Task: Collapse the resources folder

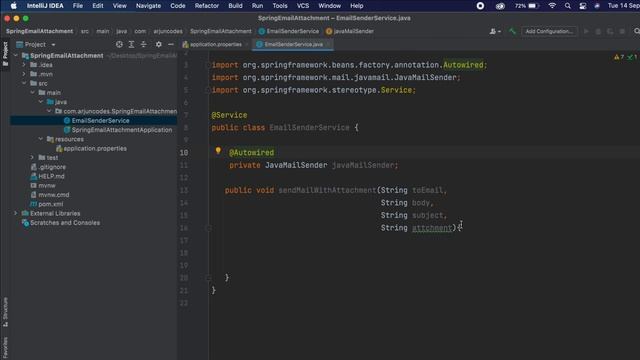Action: [40, 139]
